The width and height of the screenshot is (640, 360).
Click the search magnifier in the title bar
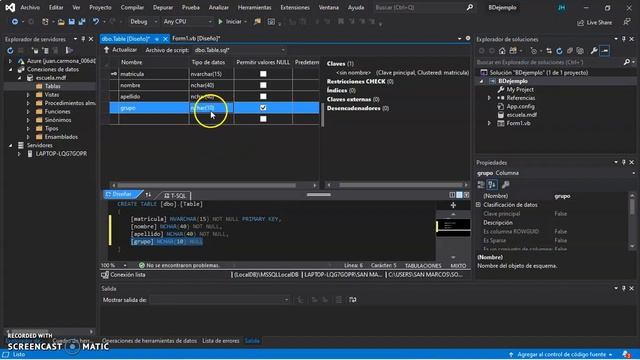470,7
